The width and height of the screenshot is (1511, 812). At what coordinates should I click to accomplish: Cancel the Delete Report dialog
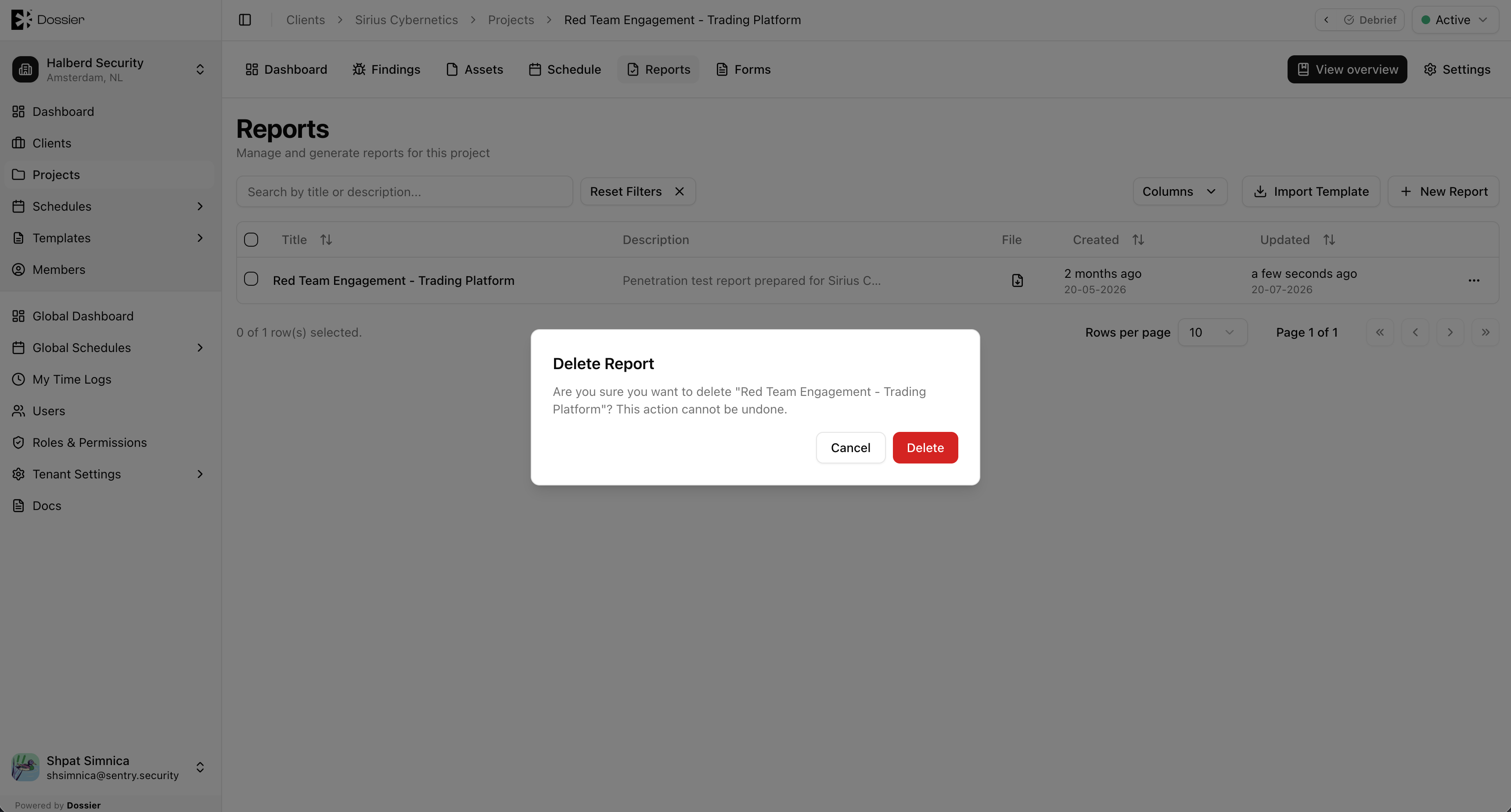click(850, 448)
